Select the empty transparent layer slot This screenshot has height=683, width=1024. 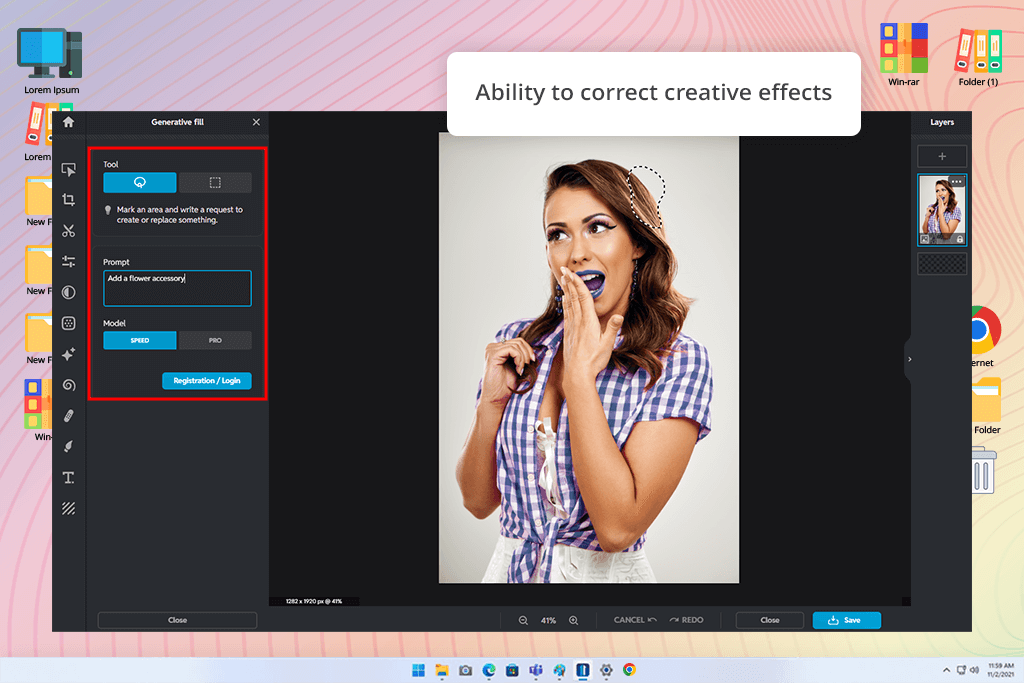(942, 264)
